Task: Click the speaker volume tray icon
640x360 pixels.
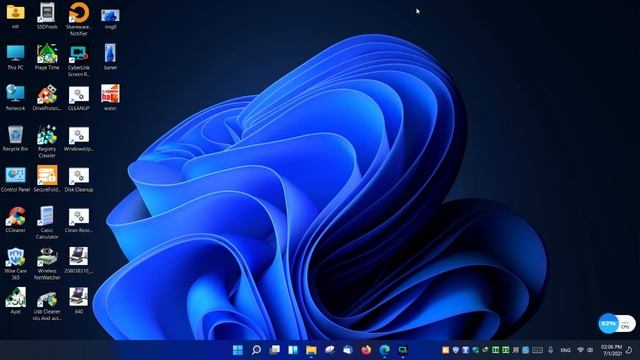Action: [x=590, y=350]
